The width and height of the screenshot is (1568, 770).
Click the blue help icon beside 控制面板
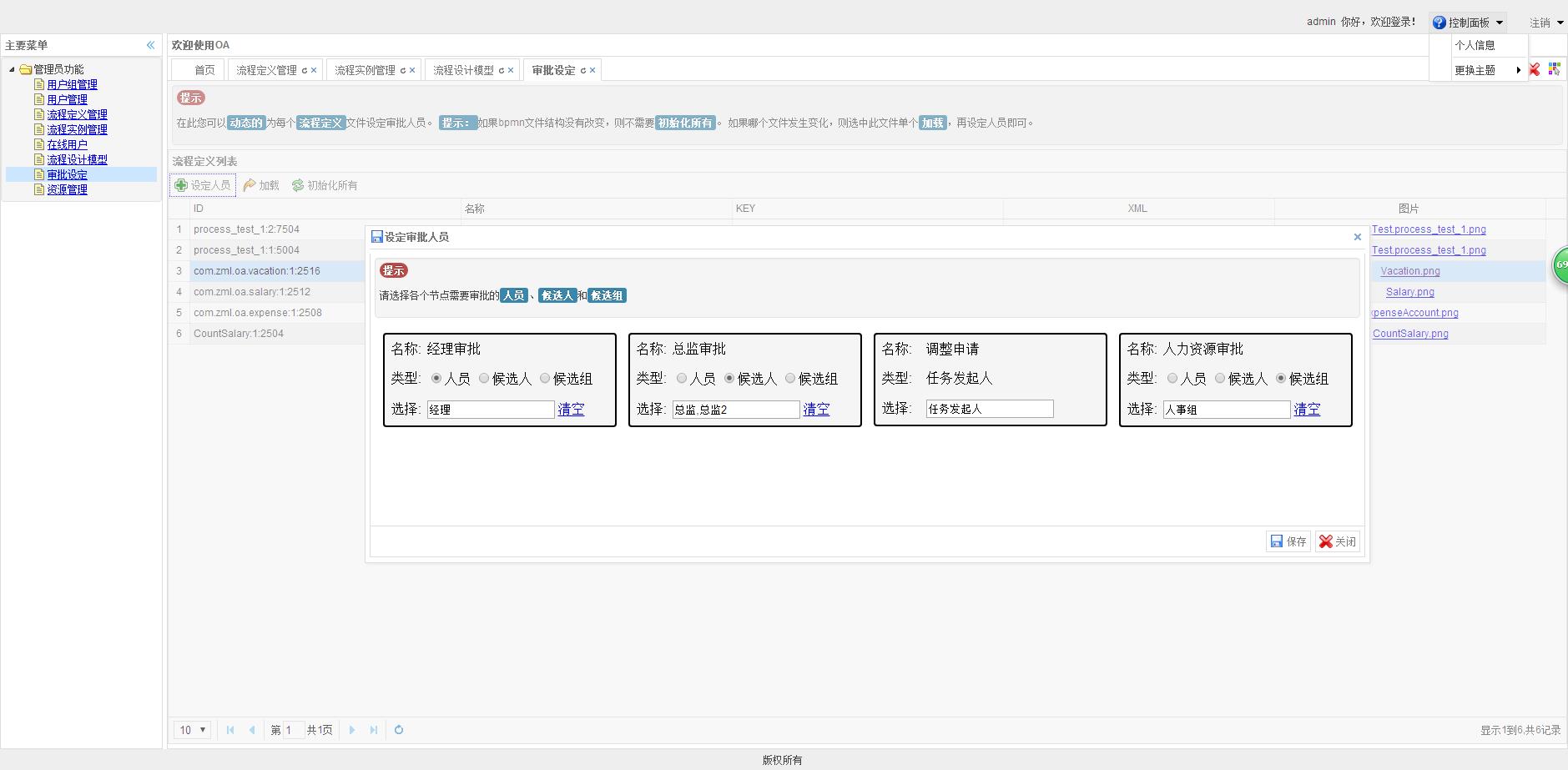tap(1439, 23)
